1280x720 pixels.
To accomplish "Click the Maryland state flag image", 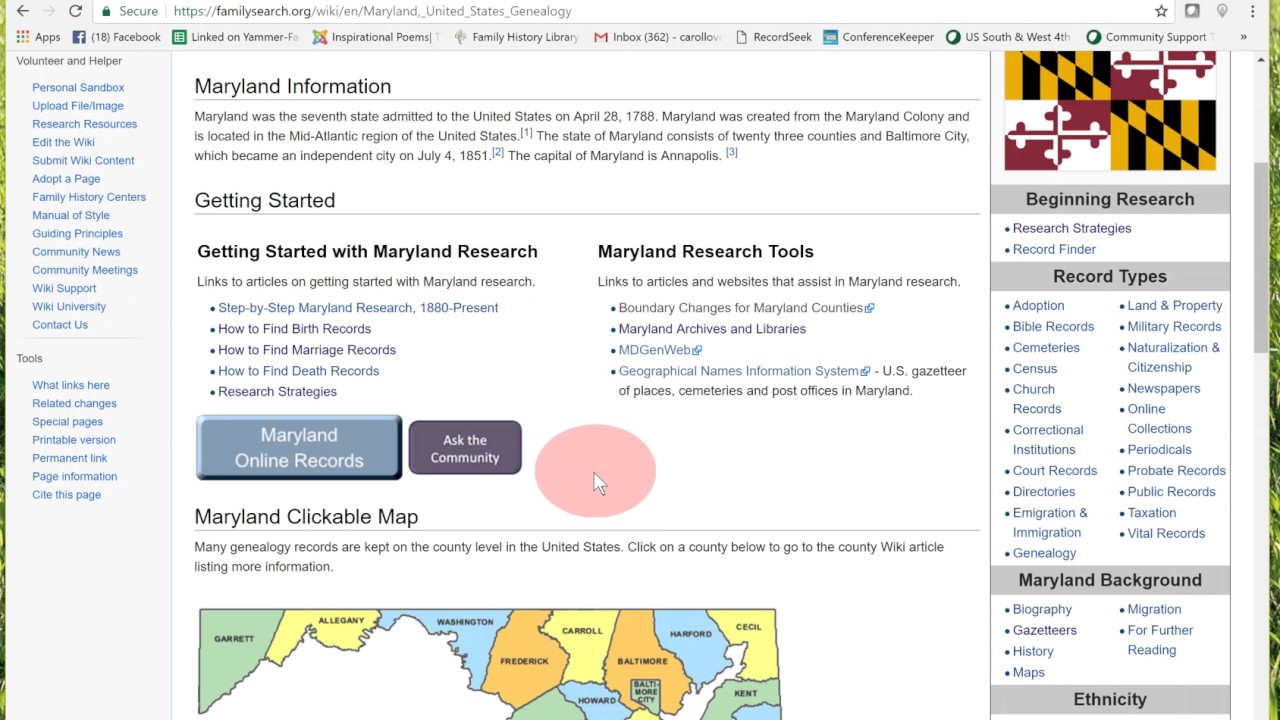I will (1110, 111).
